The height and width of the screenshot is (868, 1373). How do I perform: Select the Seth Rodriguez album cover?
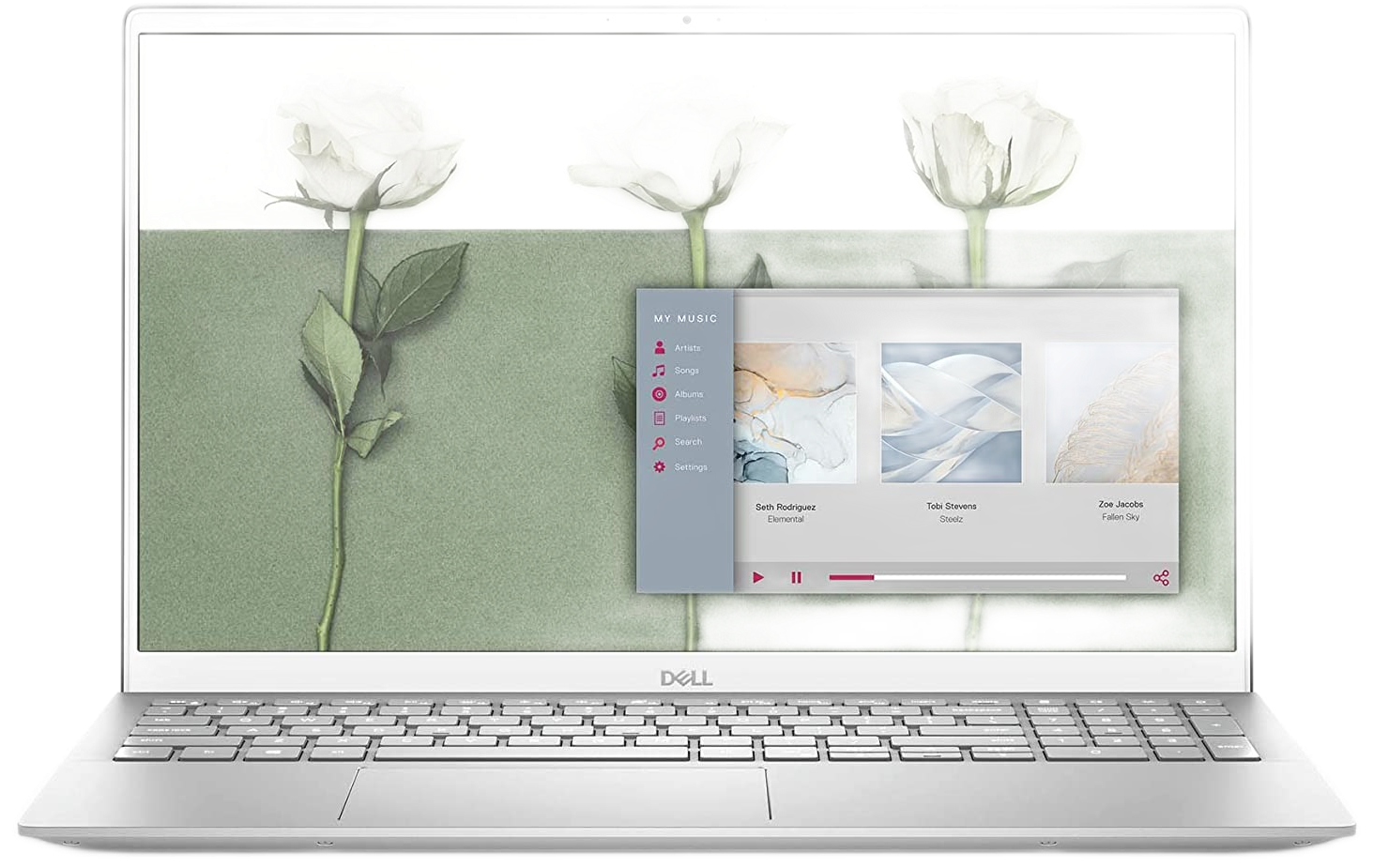(x=795, y=413)
